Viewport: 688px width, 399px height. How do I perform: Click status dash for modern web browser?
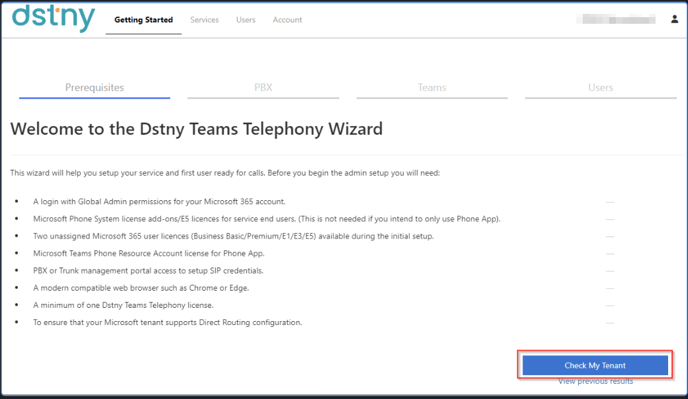[610, 288]
